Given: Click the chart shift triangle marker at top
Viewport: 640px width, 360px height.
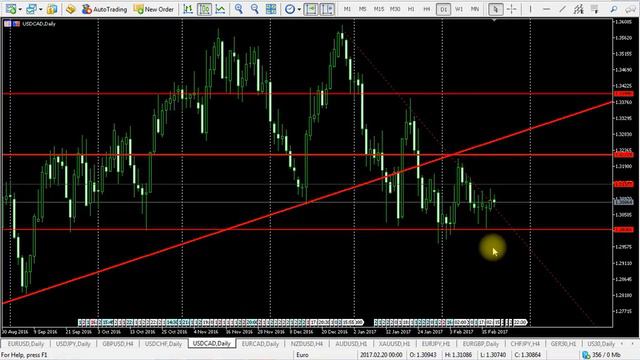Looking at the screenshot, I should coord(494,20).
